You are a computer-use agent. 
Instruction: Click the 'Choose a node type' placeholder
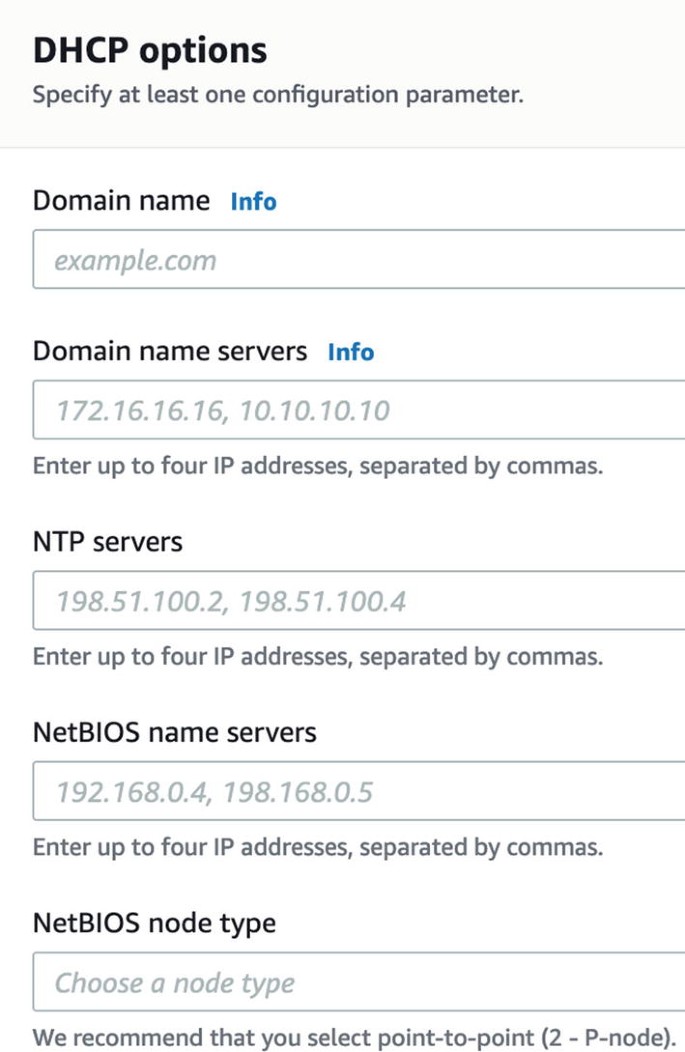pyautogui.click(x=174, y=983)
